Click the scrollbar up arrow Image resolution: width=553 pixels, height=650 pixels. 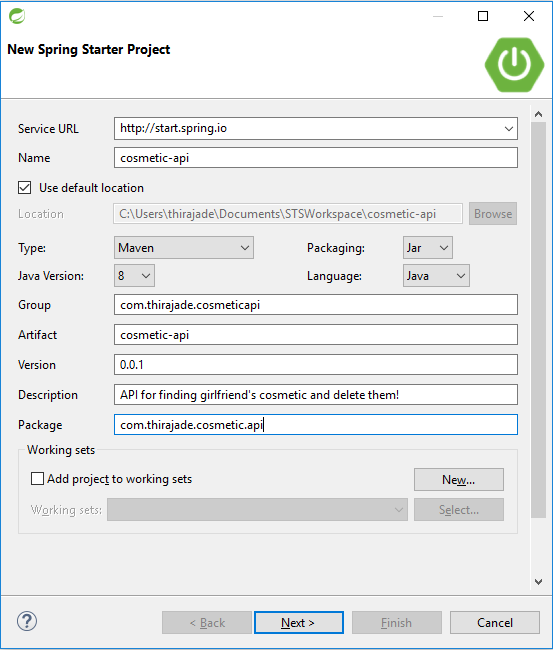pyautogui.click(x=538, y=114)
